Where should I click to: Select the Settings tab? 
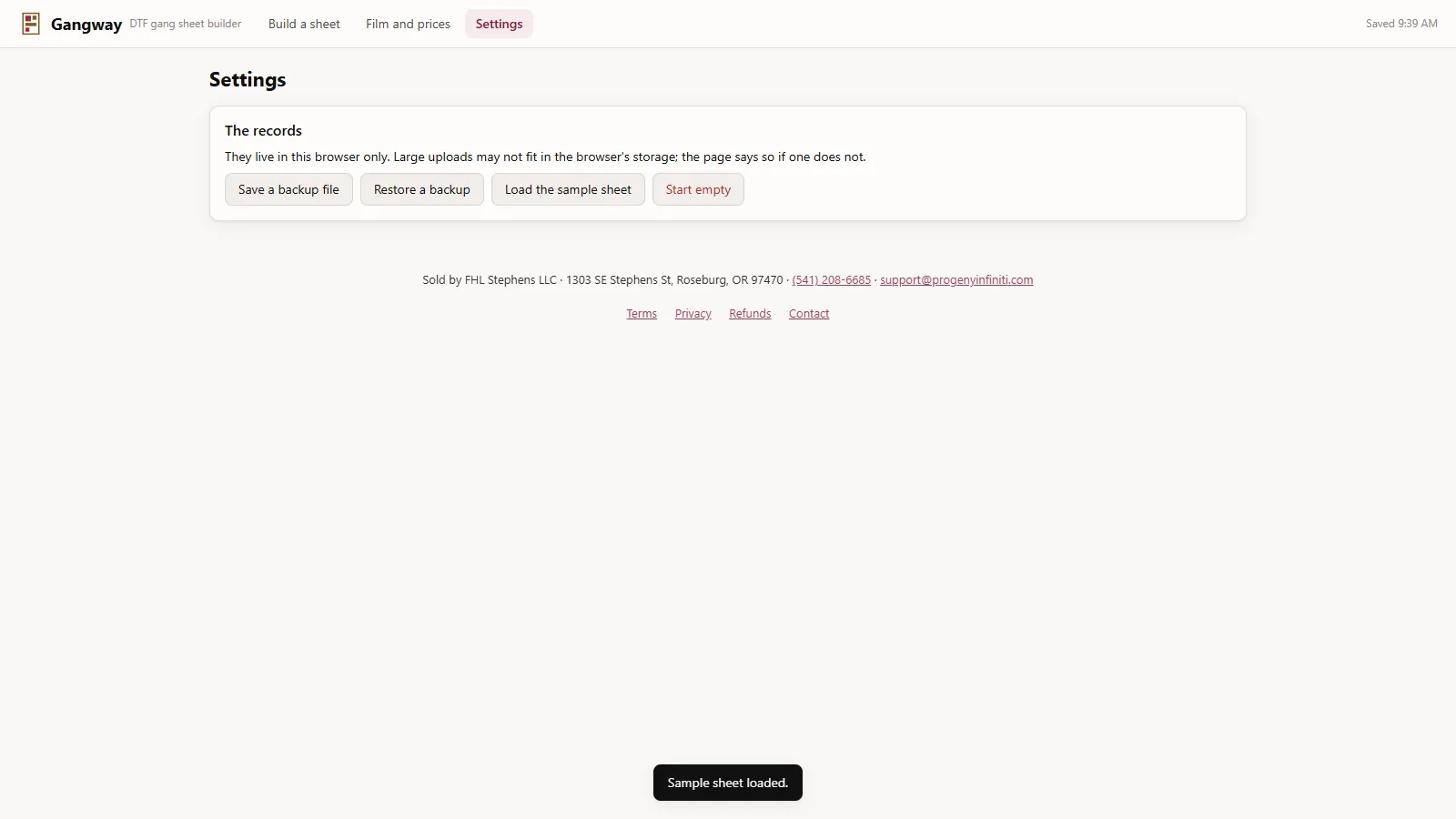(499, 24)
